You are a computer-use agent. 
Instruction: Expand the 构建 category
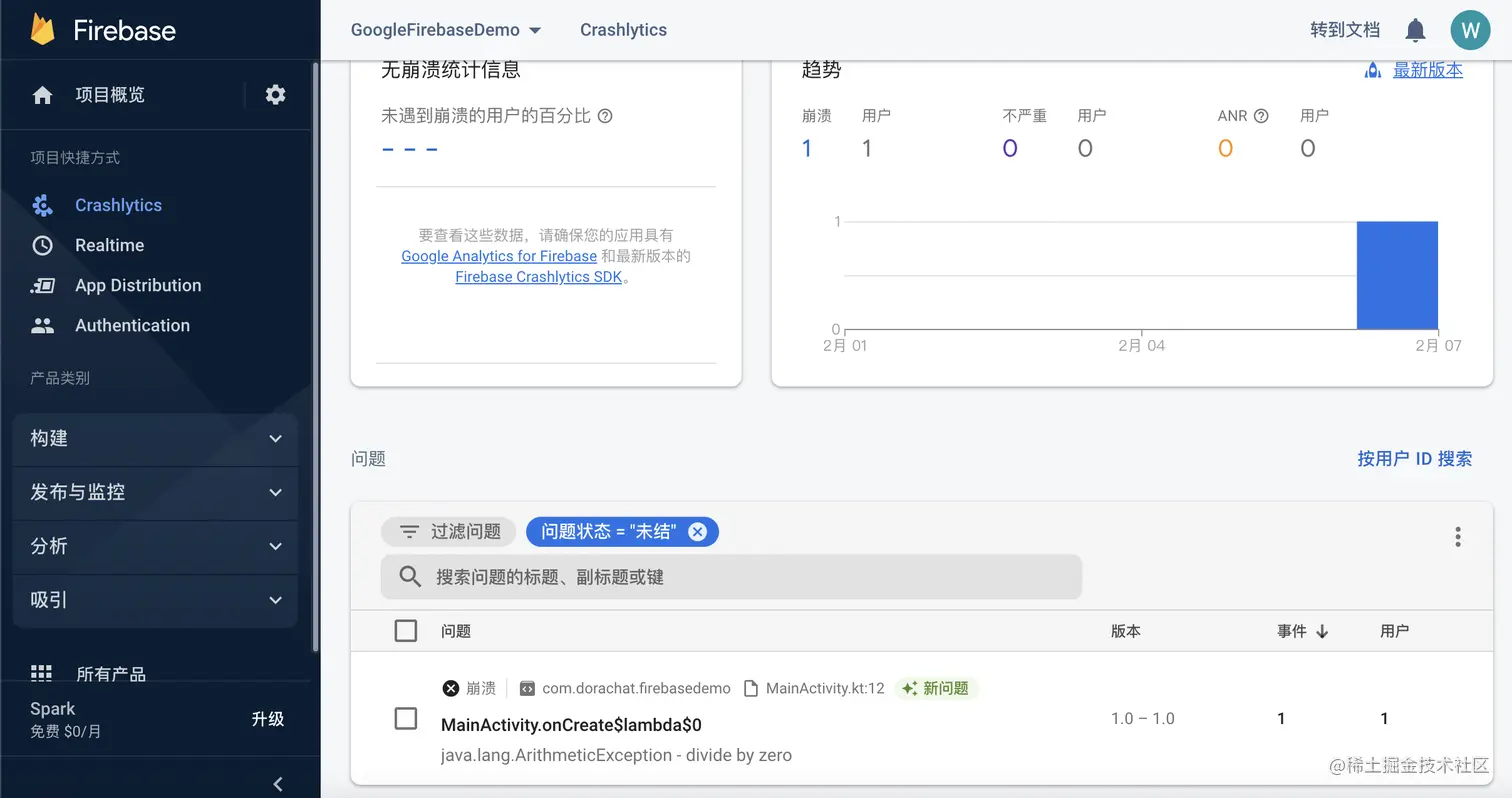coord(155,438)
